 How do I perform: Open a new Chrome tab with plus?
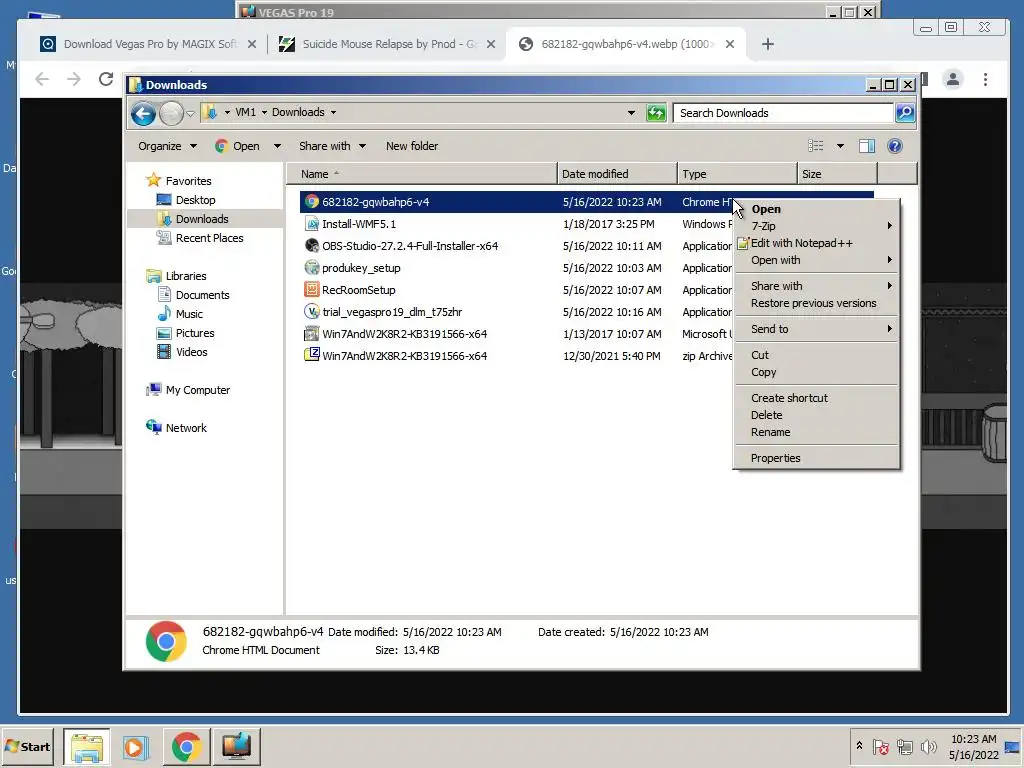coord(768,44)
